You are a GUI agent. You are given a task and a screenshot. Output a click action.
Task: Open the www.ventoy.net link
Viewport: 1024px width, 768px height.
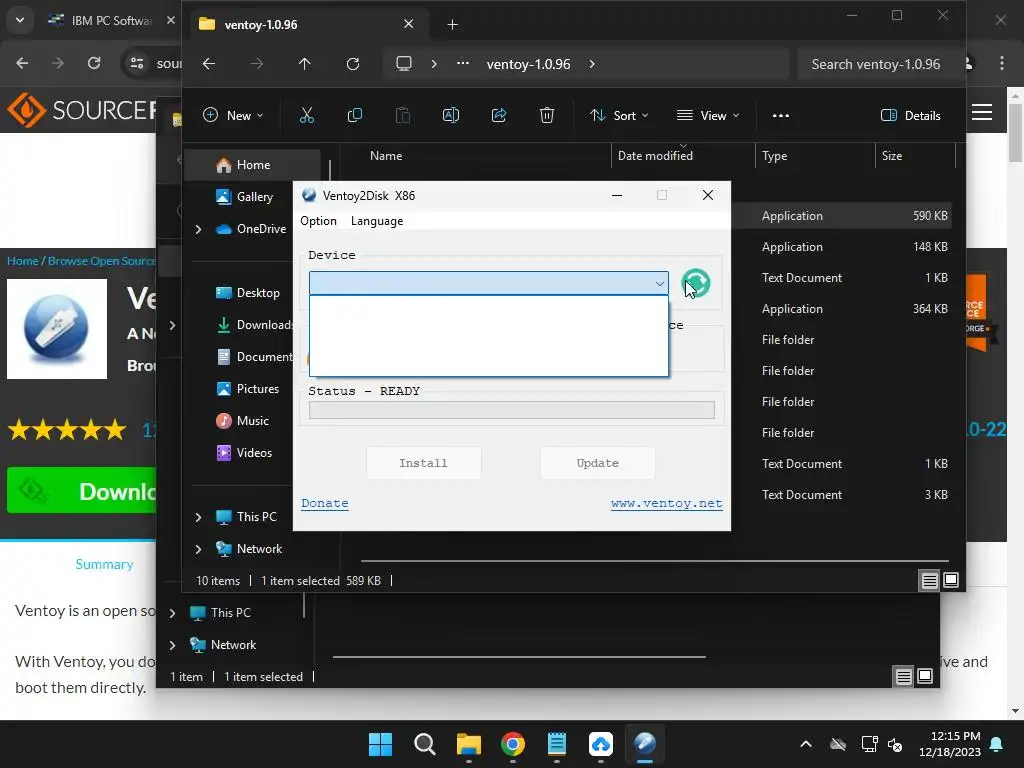pyautogui.click(x=666, y=504)
